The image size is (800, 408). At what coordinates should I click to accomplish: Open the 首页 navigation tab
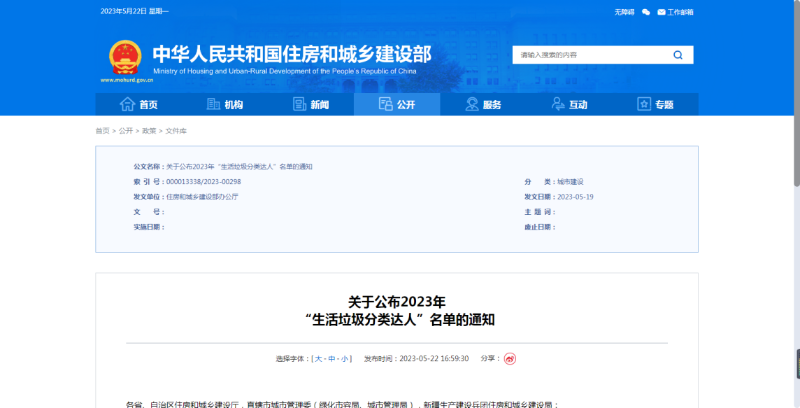138,105
